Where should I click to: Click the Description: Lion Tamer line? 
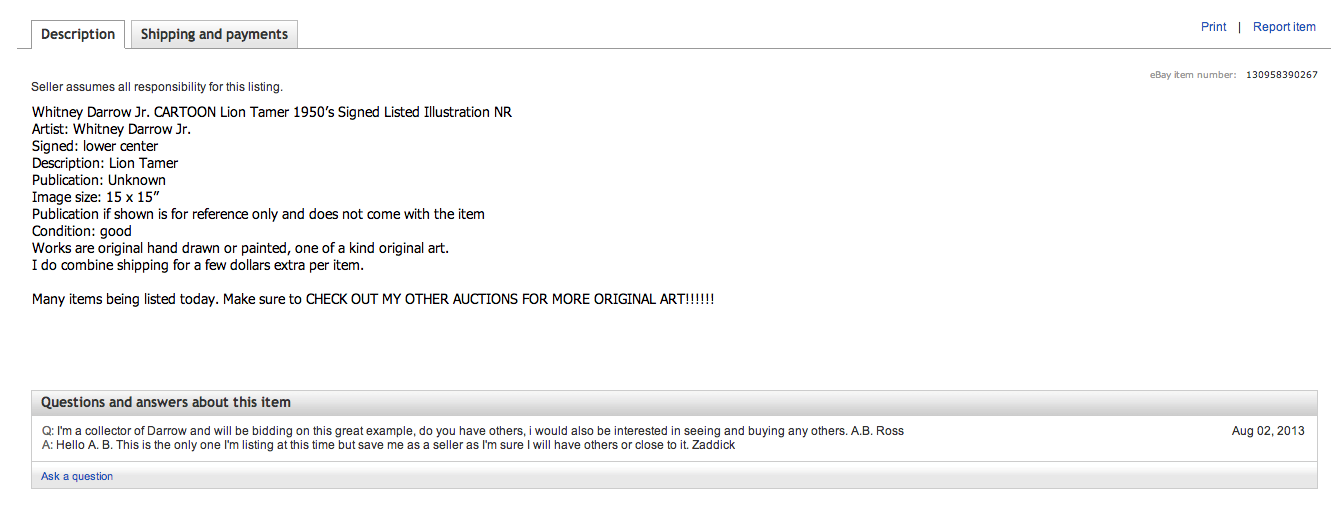105,163
